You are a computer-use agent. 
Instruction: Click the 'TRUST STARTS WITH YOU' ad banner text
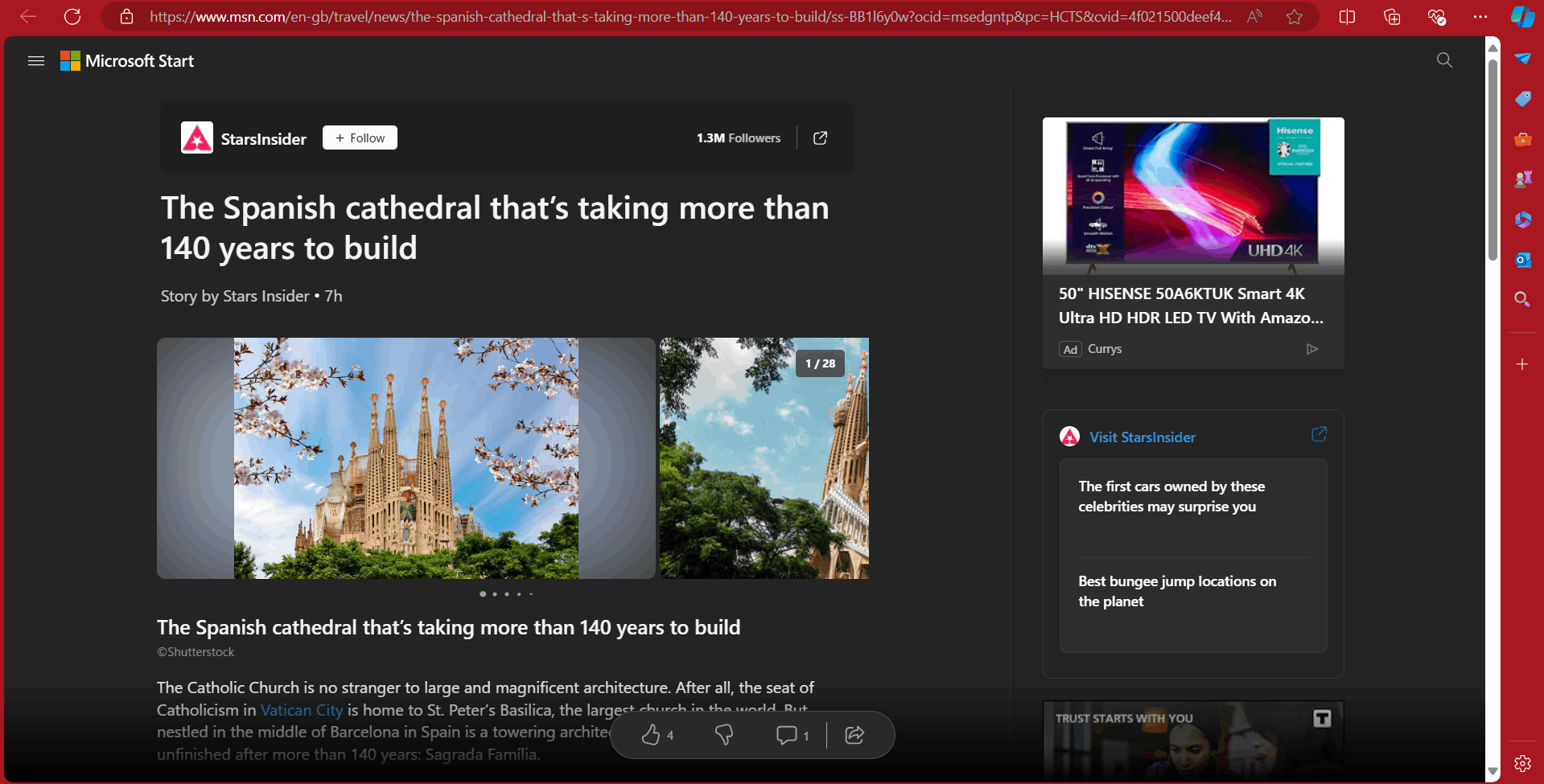1124,718
